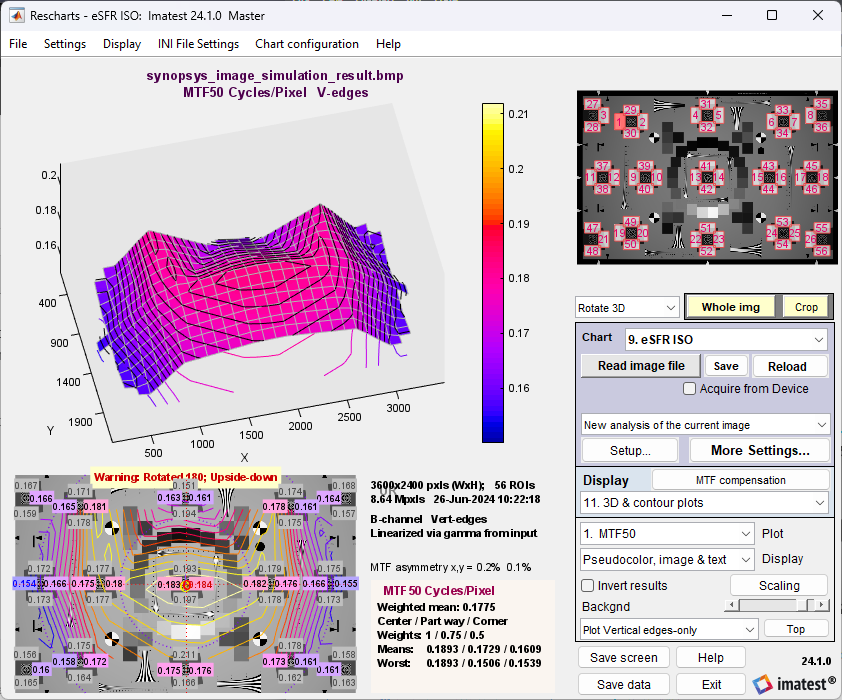Click 'B-channel Vert-edges' text
The height and width of the screenshot is (700, 842).
429,519
